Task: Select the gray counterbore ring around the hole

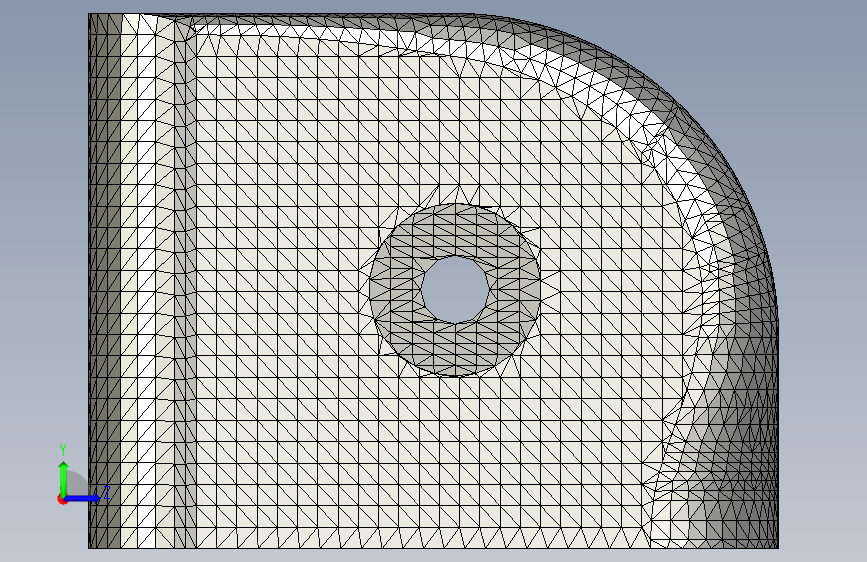Action: [398, 290]
